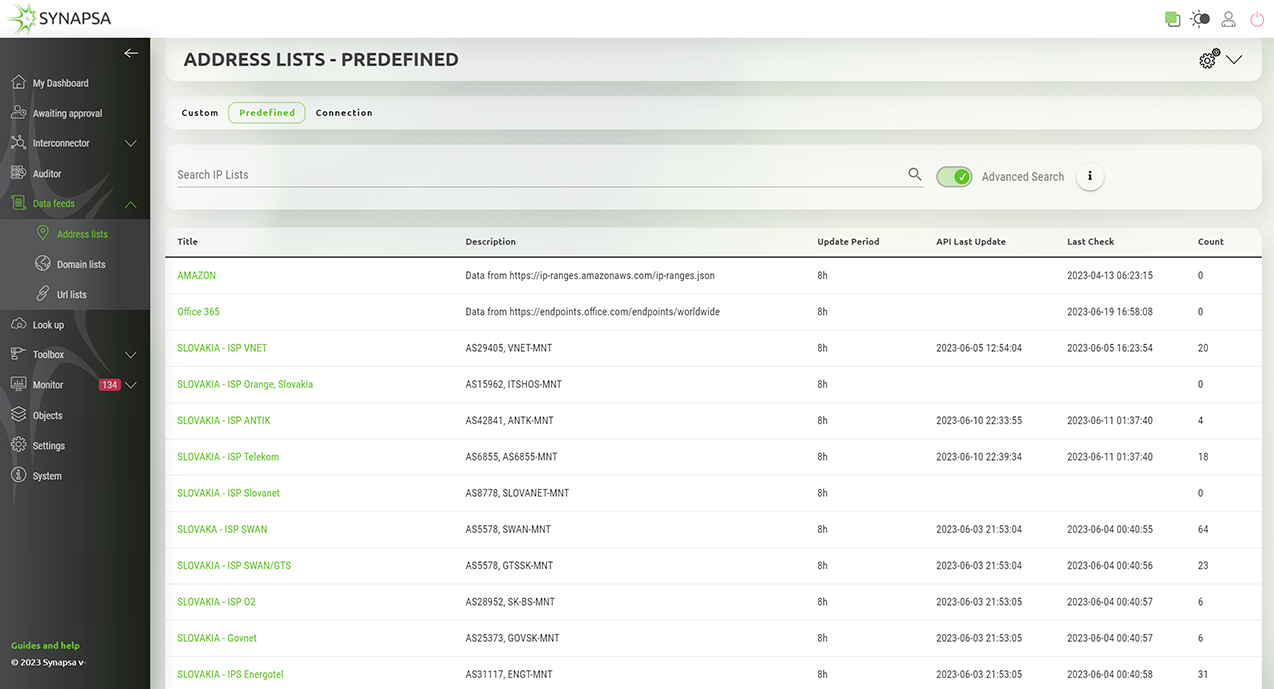Open the Auditor section
Screen dimensions: 1274x689
[47, 173]
